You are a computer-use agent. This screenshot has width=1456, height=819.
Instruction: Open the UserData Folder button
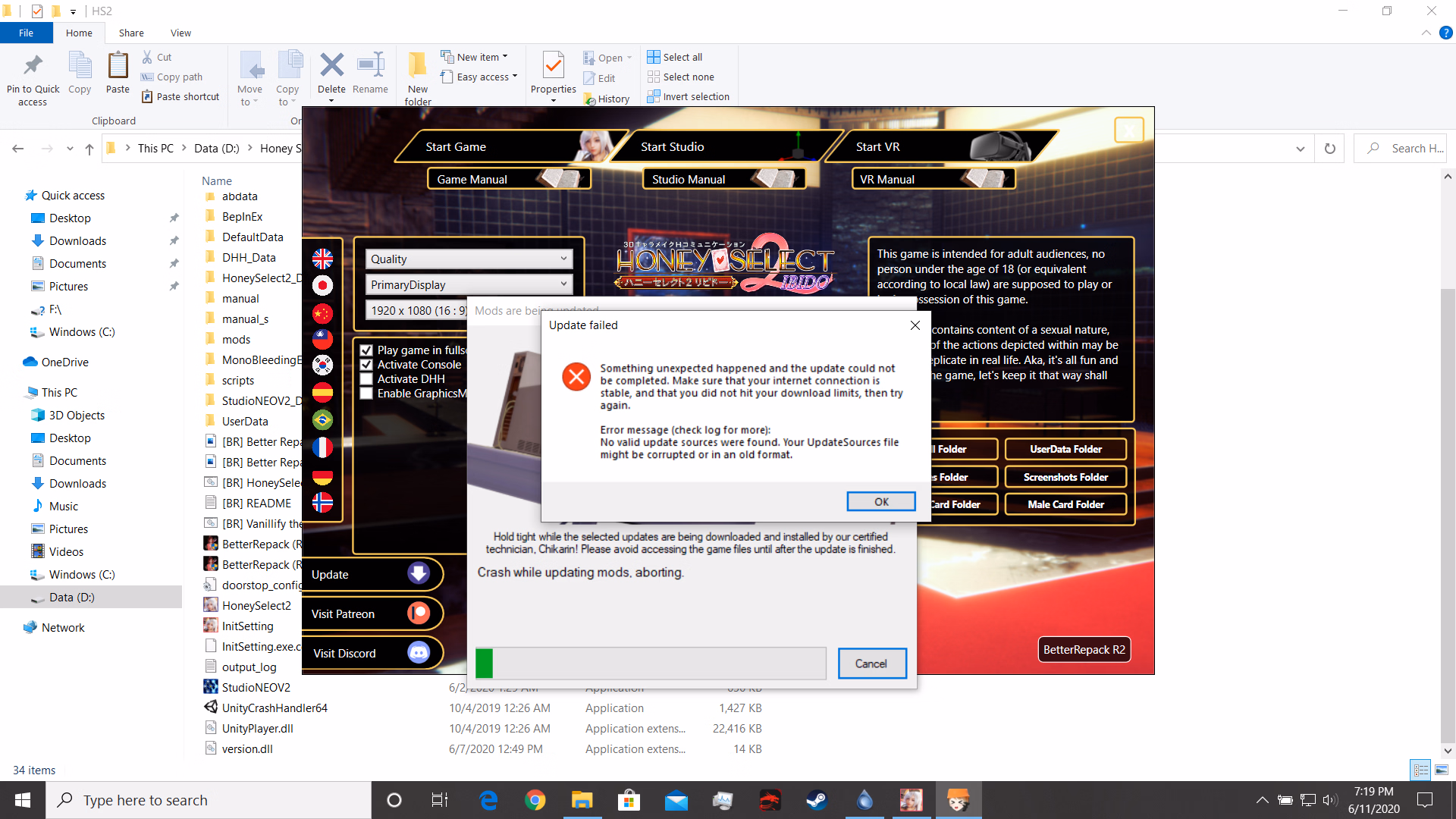click(x=1065, y=449)
